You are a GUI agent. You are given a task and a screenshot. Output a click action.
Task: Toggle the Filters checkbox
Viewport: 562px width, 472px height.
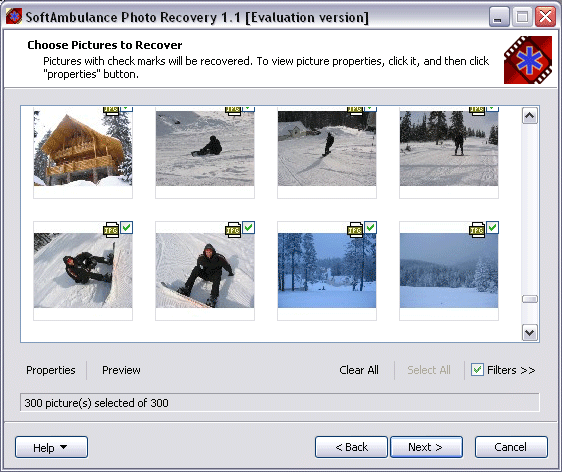click(x=477, y=370)
